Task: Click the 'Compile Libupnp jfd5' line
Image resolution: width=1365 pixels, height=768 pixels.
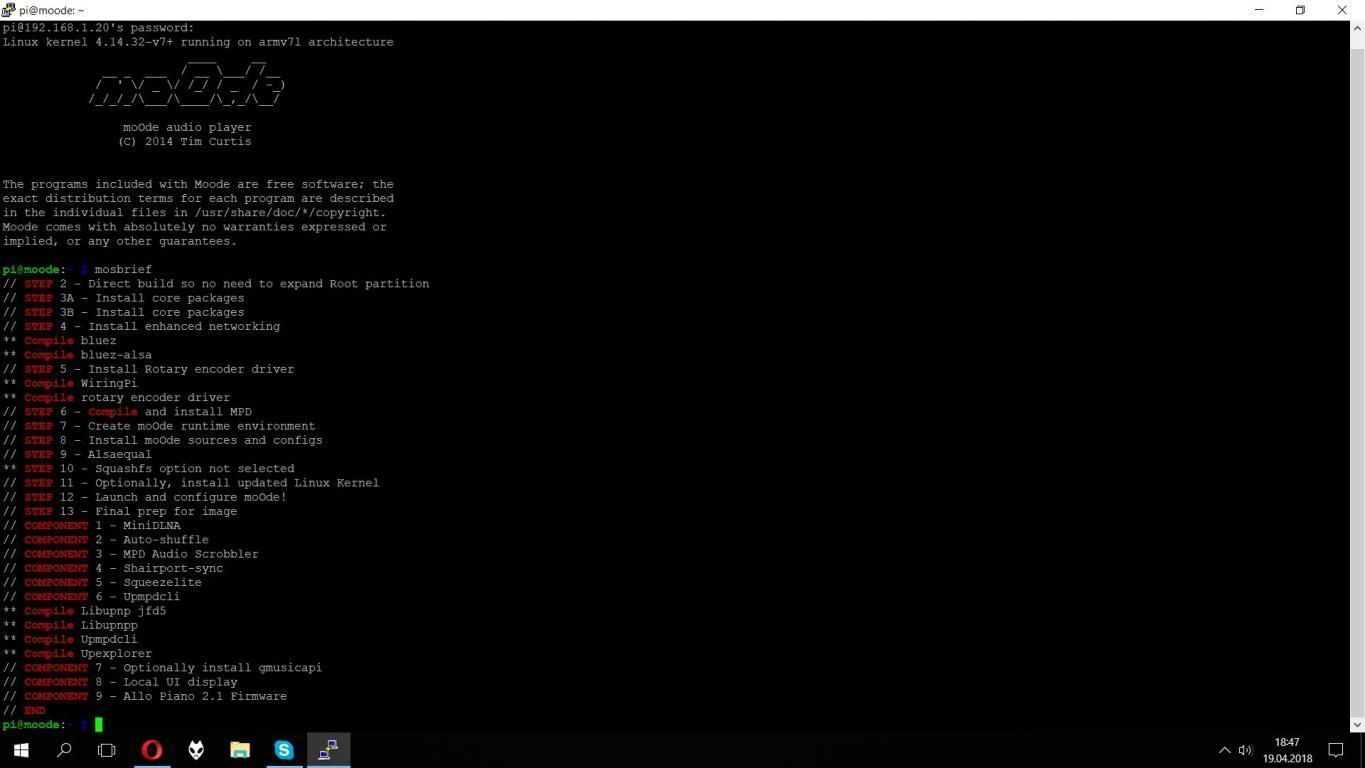Action: 84,611
